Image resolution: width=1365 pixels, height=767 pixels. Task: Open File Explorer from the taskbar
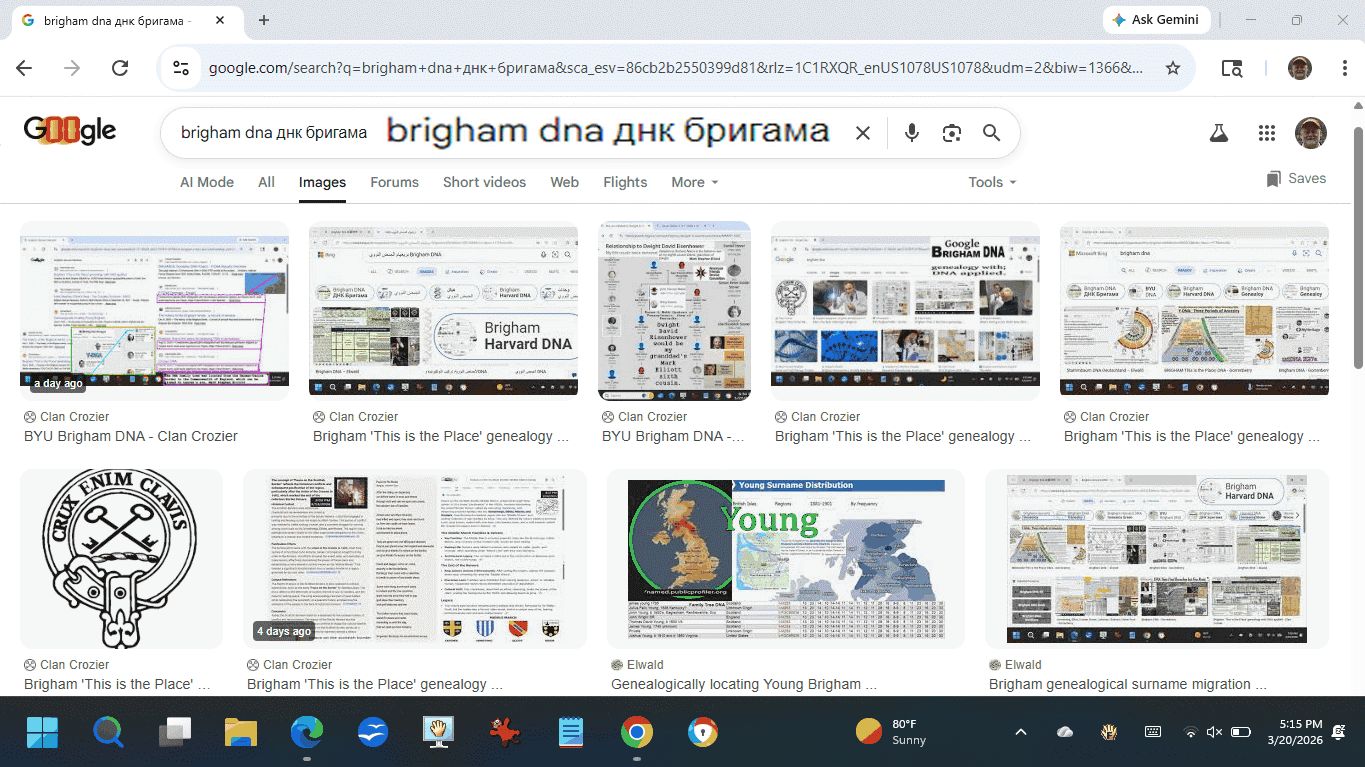(241, 733)
